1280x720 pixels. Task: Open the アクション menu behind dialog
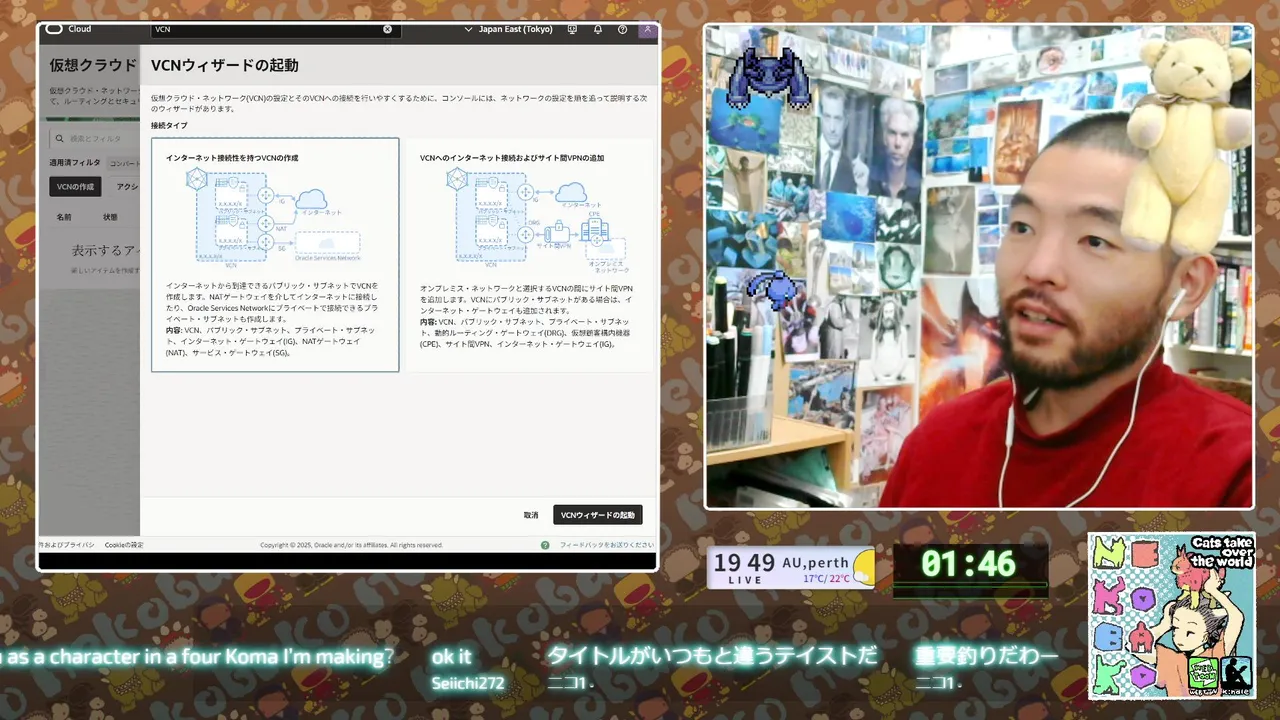point(127,187)
